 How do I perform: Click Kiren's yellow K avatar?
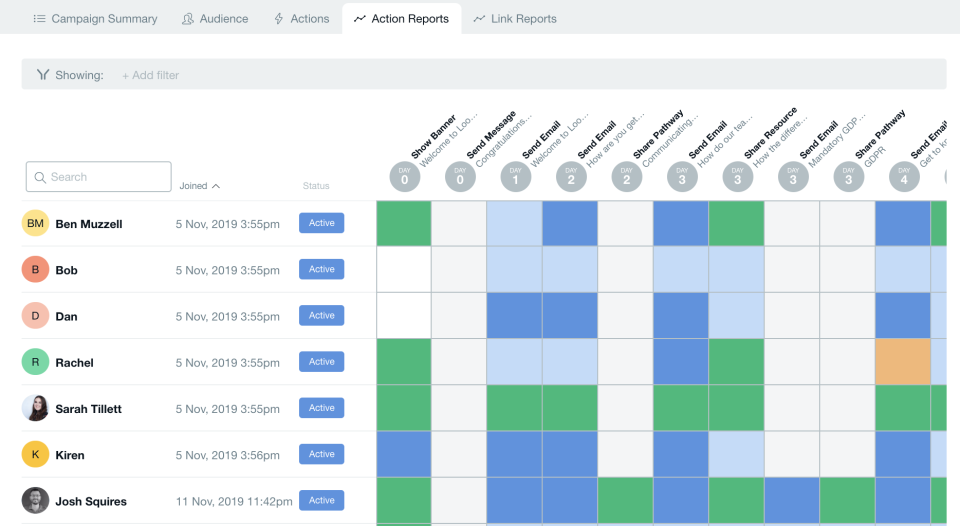tap(35, 455)
